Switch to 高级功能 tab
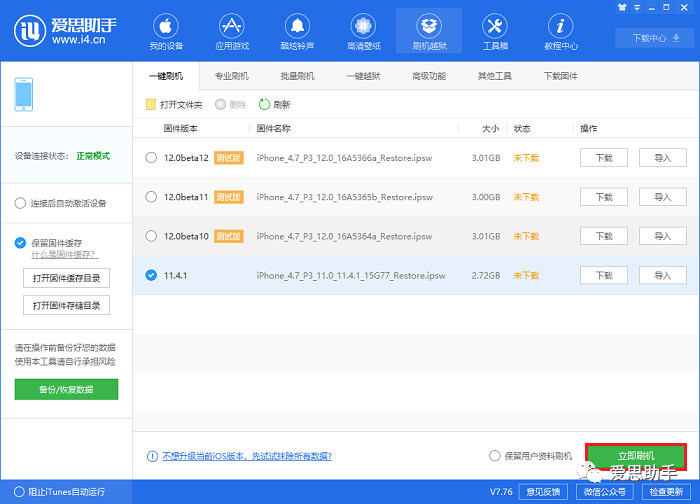Viewport: 700px width, 504px height. click(429, 76)
